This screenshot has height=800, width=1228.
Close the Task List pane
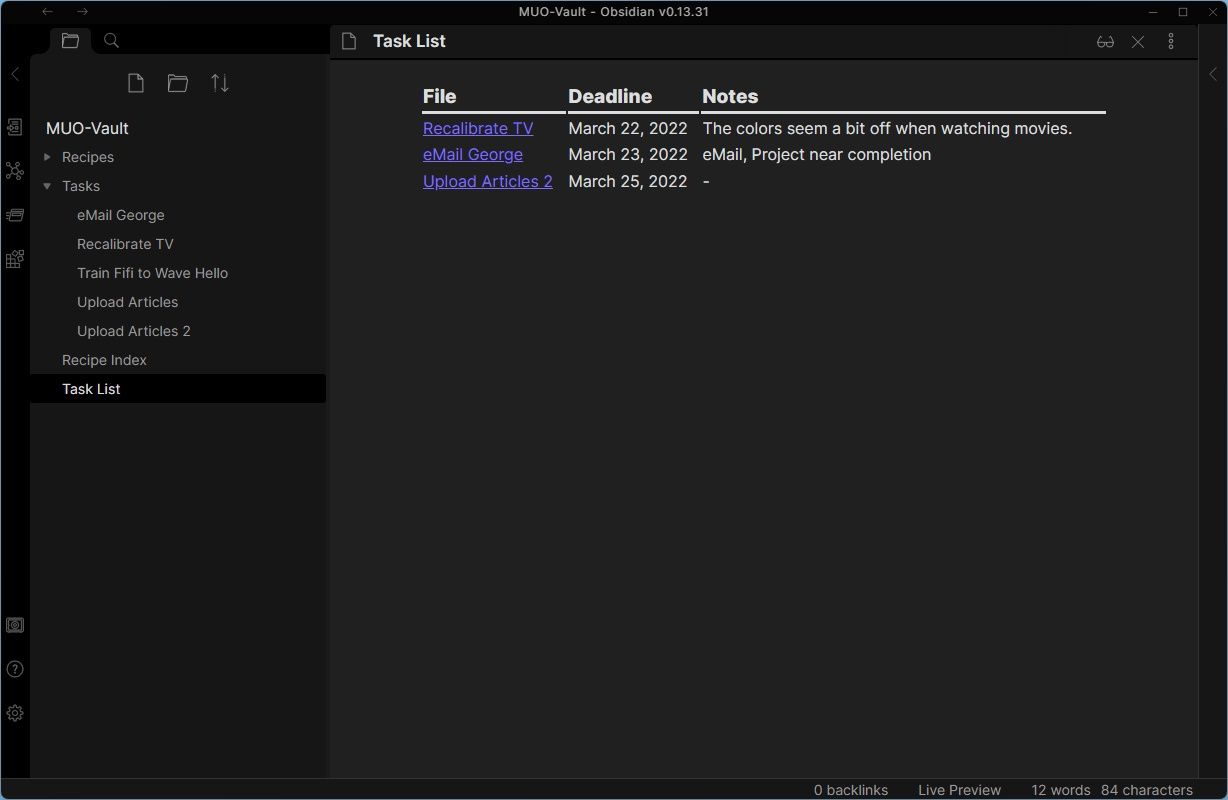(x=1138, y=42)
